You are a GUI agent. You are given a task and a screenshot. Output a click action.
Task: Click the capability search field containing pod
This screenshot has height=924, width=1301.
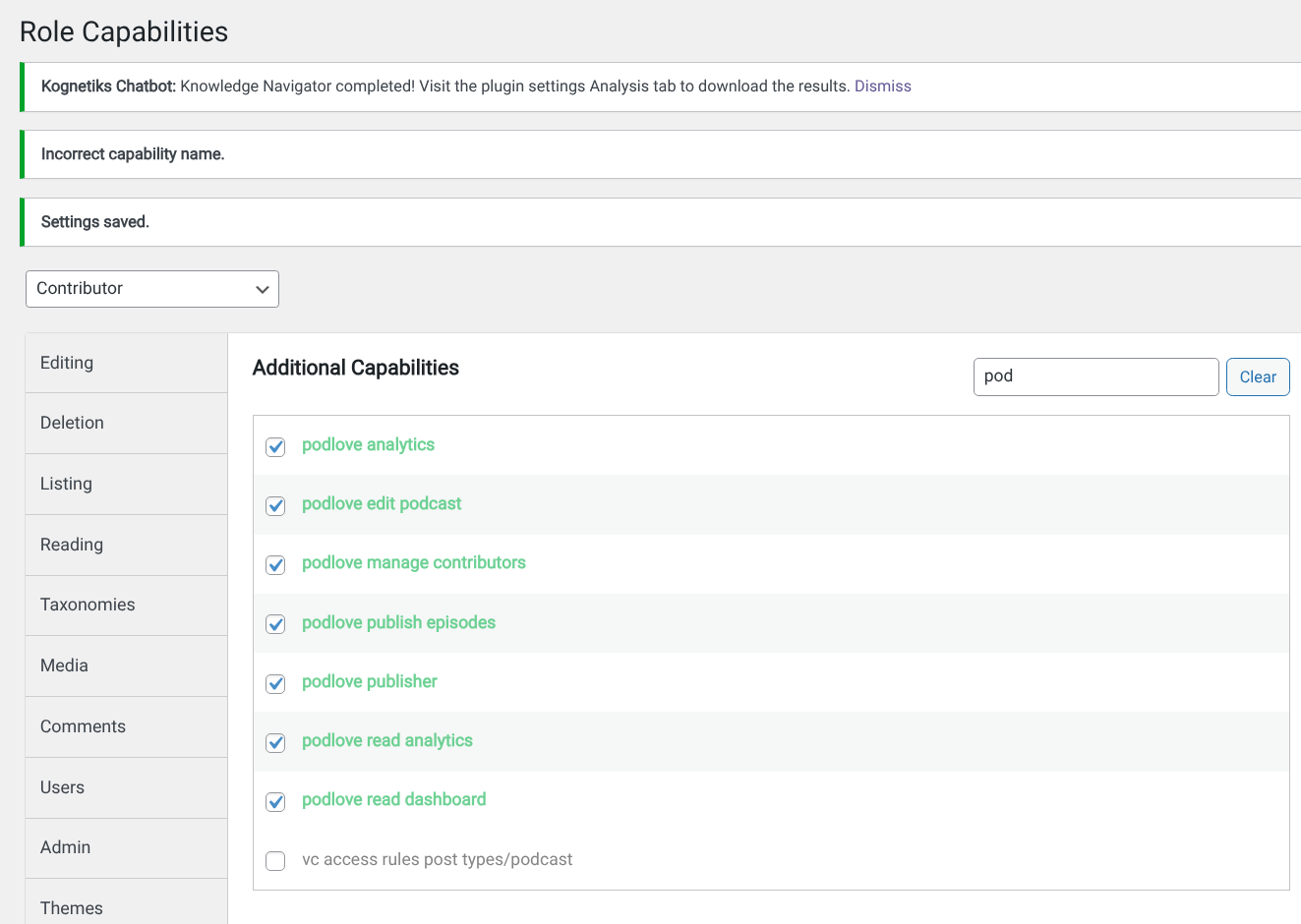click(x=1095, y=376)
